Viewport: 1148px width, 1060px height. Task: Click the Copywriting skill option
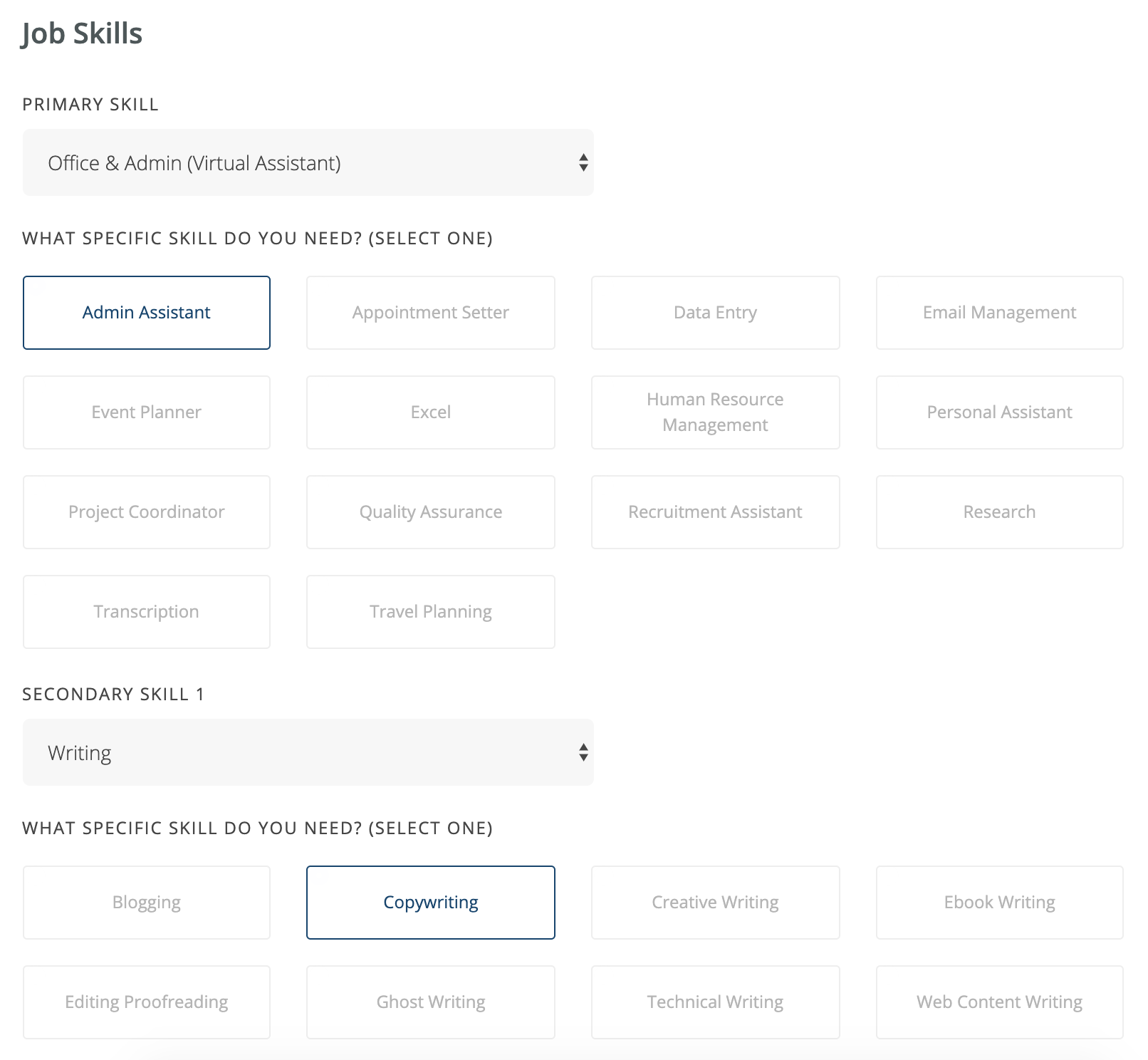[430, 903]
